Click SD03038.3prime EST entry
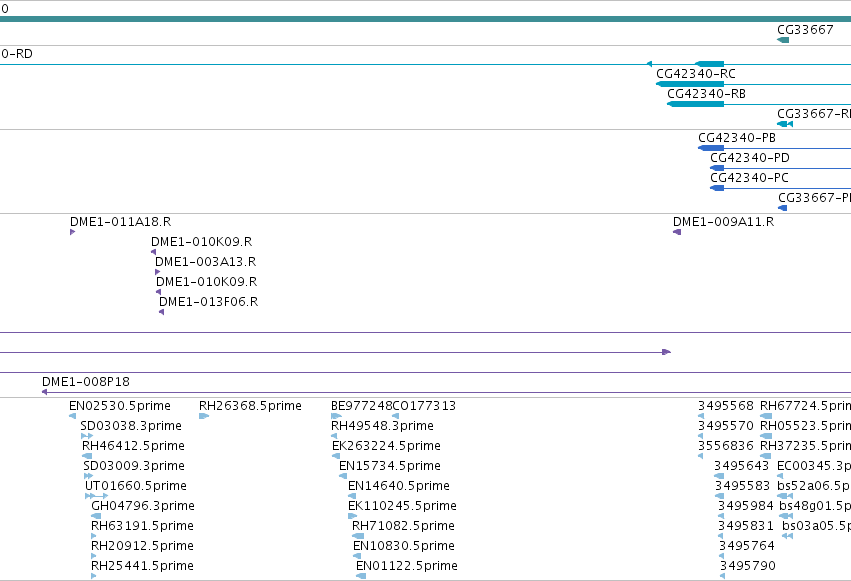851x581 pixels. (x=131, y=426)
